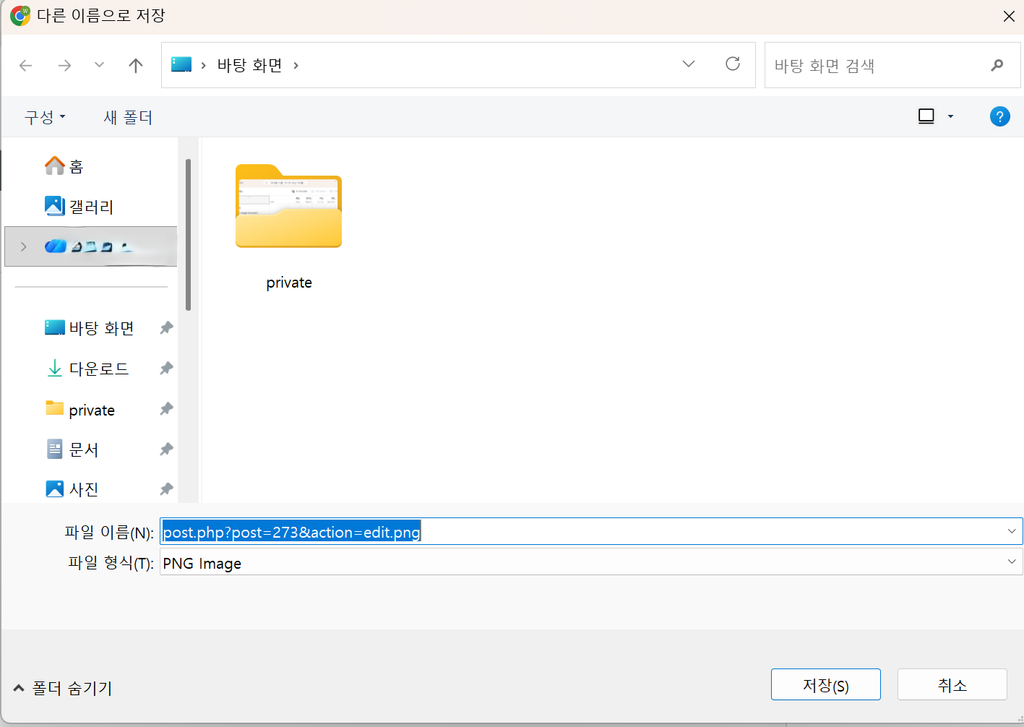Create a new folder with 새 폴더

(128, 118)
